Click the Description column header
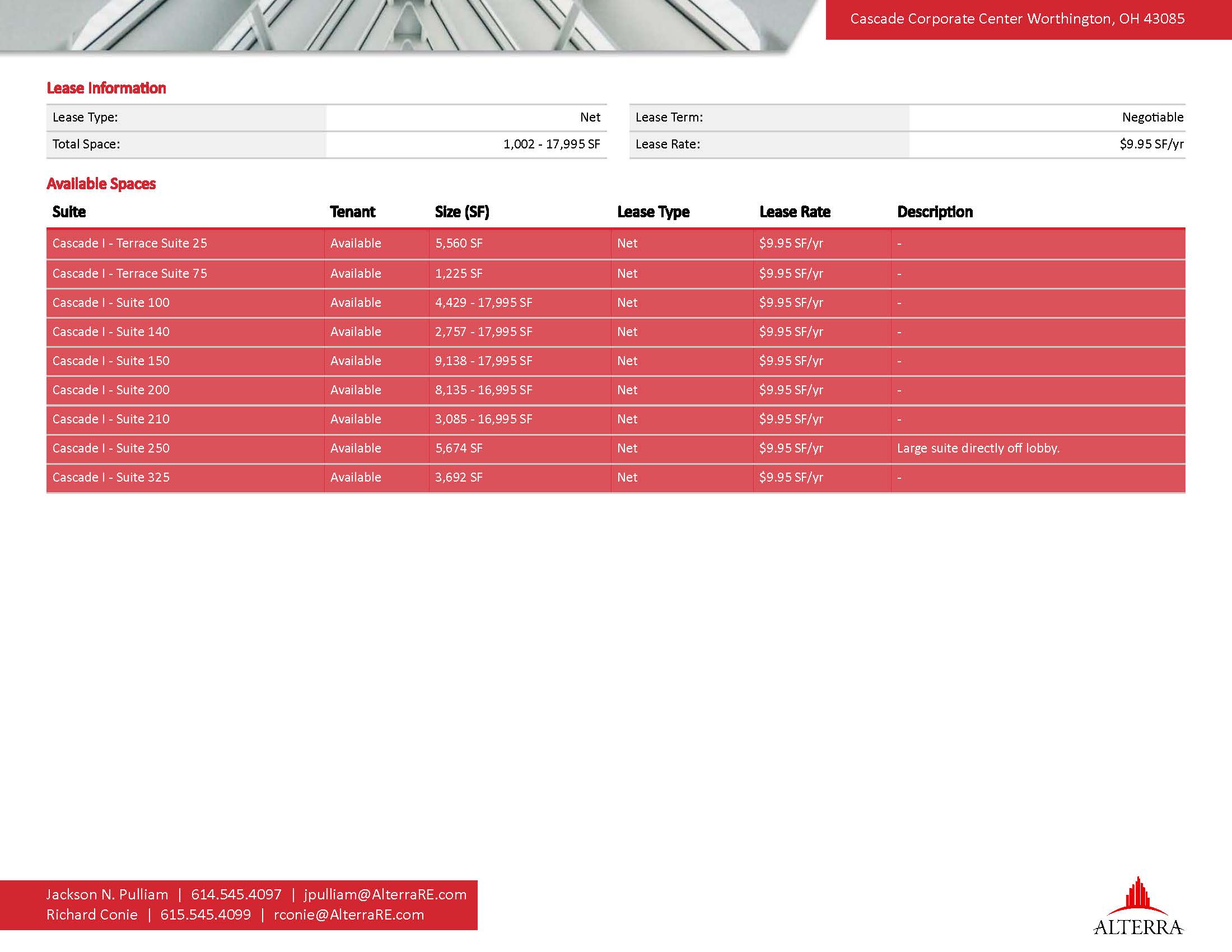1232x952 pixels. (x=935, y=212)
